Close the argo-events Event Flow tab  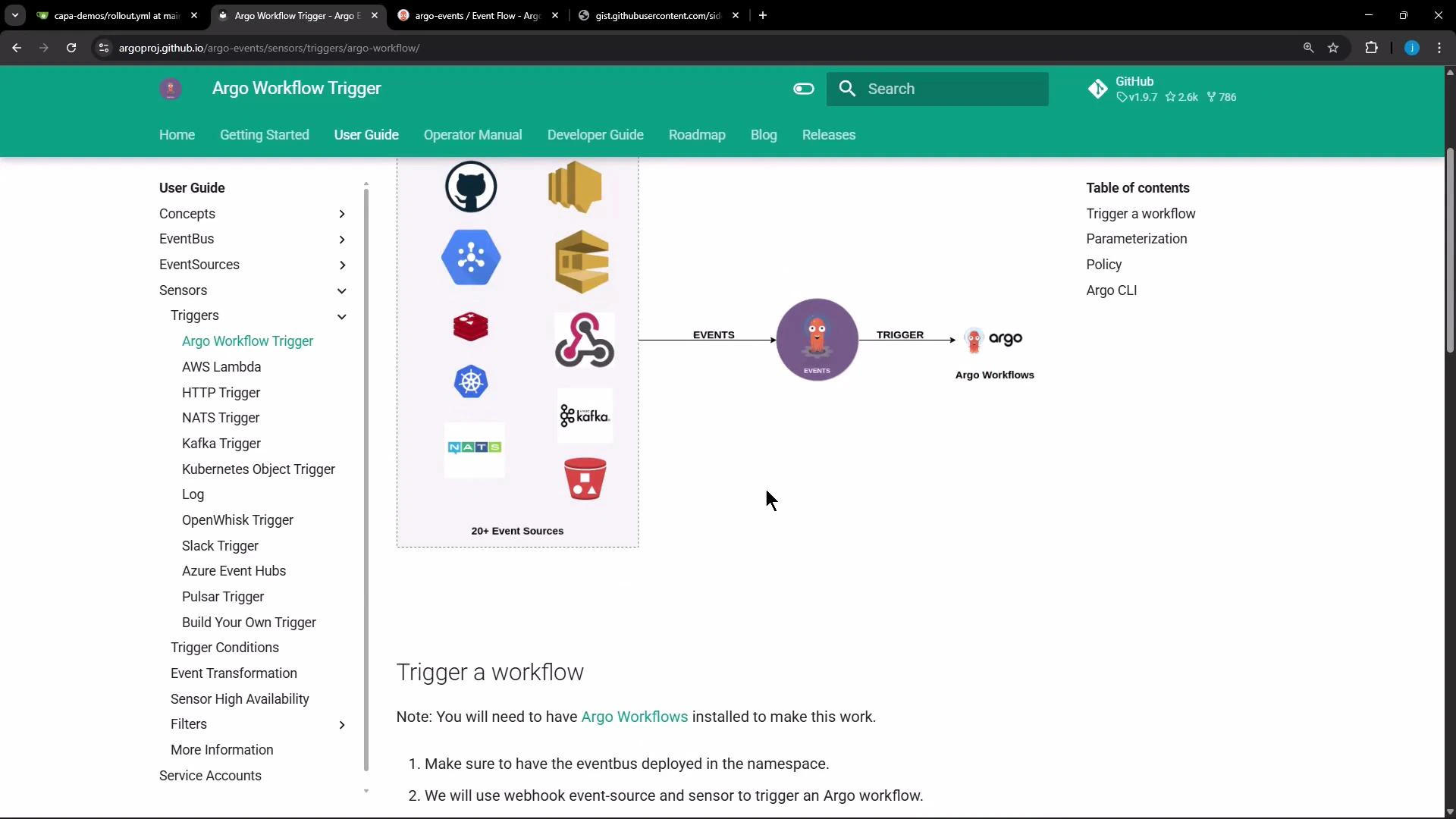555,15
